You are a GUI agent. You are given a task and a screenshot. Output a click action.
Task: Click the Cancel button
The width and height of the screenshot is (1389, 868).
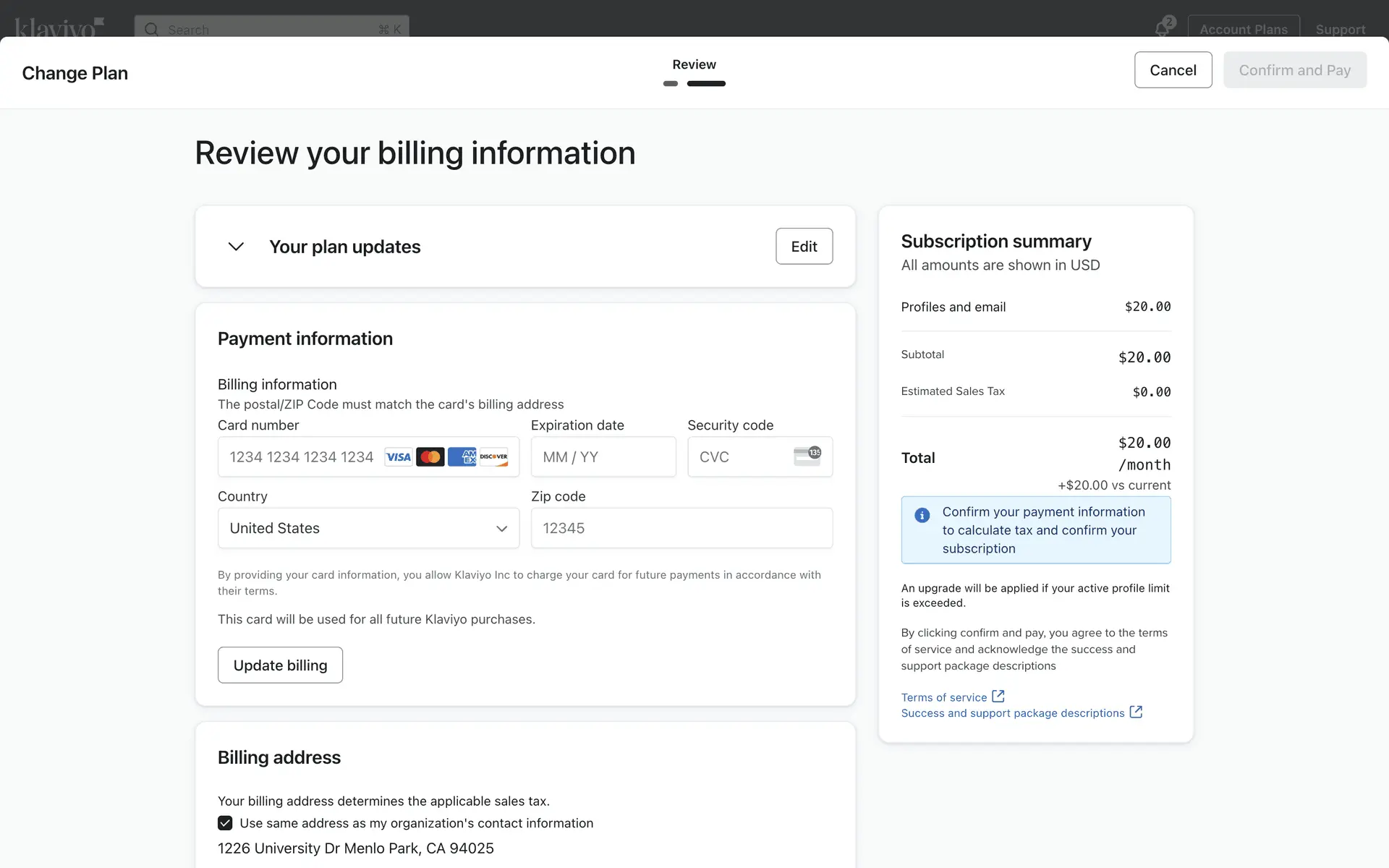1173,70
